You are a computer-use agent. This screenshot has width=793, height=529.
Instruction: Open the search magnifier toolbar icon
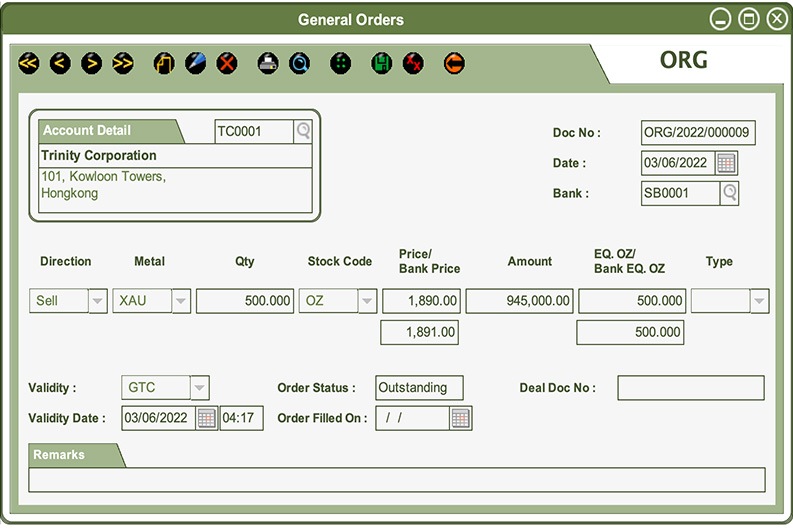click(x=299, y=64)
